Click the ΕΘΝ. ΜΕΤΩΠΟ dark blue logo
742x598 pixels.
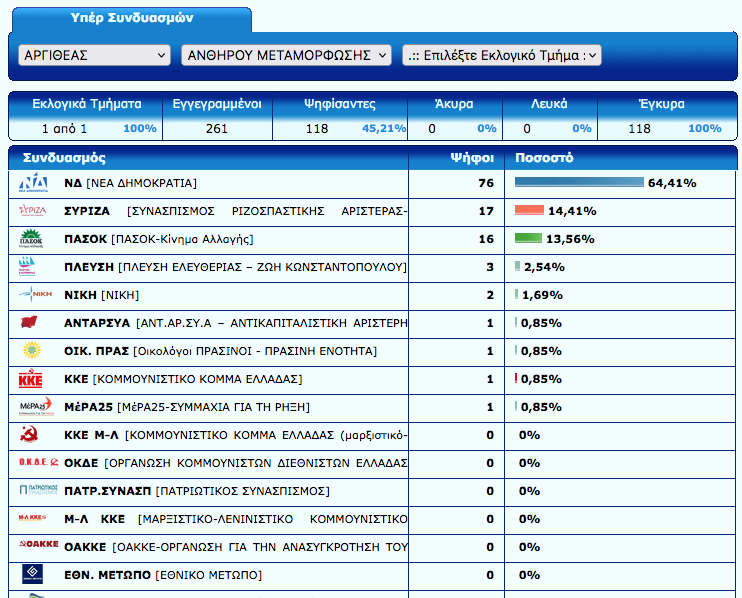[32, 575]
